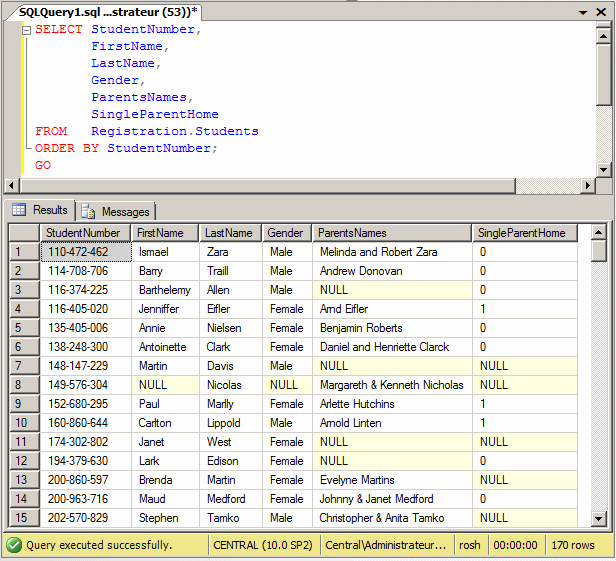The image size is (616, 561).
Task: Select row 15 by its row header
Action: point(24,518)
